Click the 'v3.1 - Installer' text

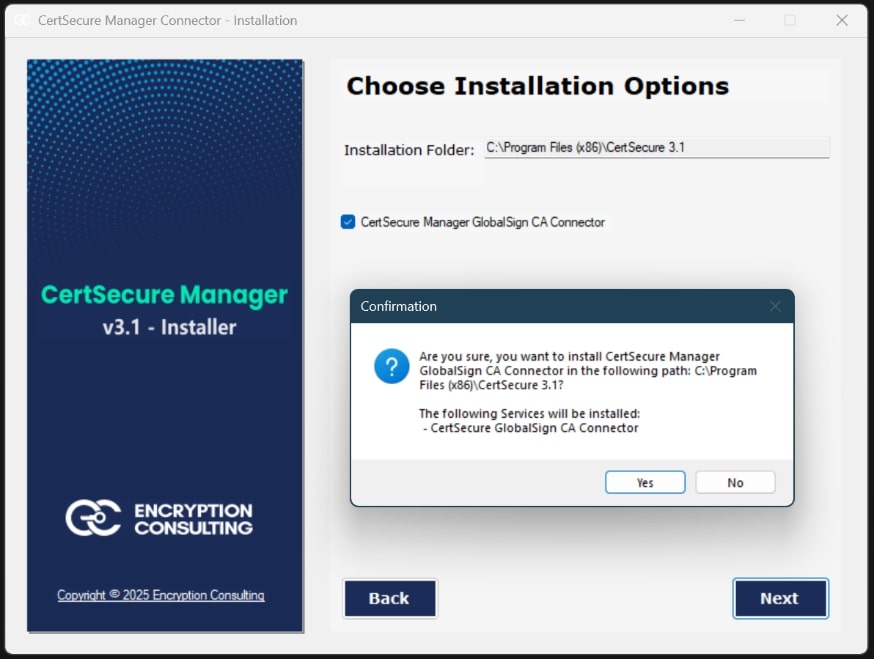[169, 327]
